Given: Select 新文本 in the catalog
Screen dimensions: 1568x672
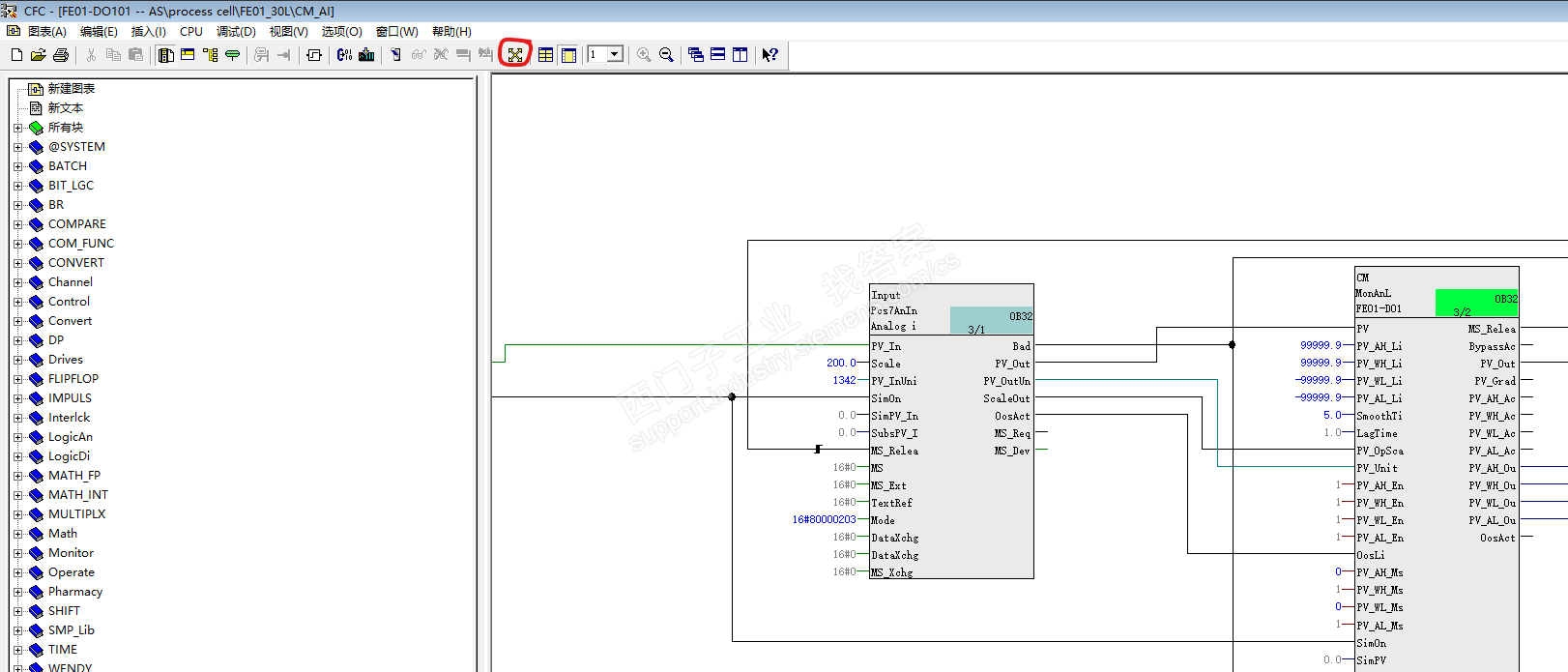Looking at the screenshot, I should [x=65, y=108].
